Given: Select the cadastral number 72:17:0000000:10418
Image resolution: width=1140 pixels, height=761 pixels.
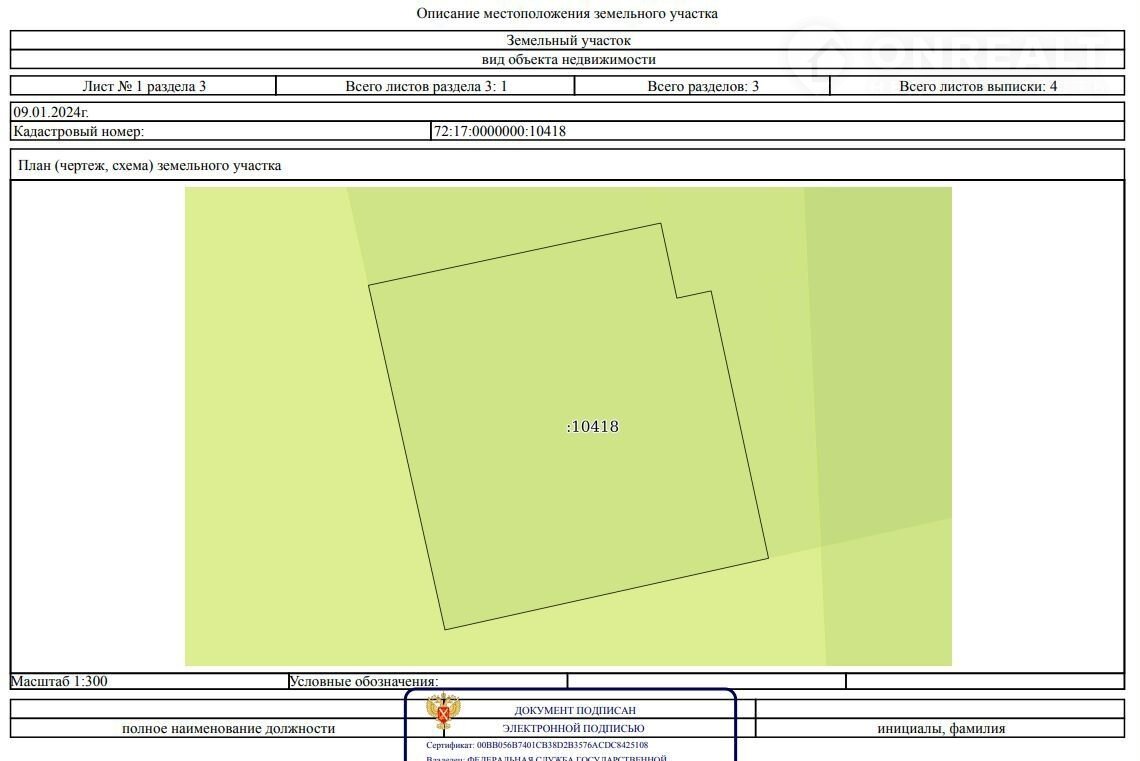Looking at the screenshot, I should coord(499,131).
